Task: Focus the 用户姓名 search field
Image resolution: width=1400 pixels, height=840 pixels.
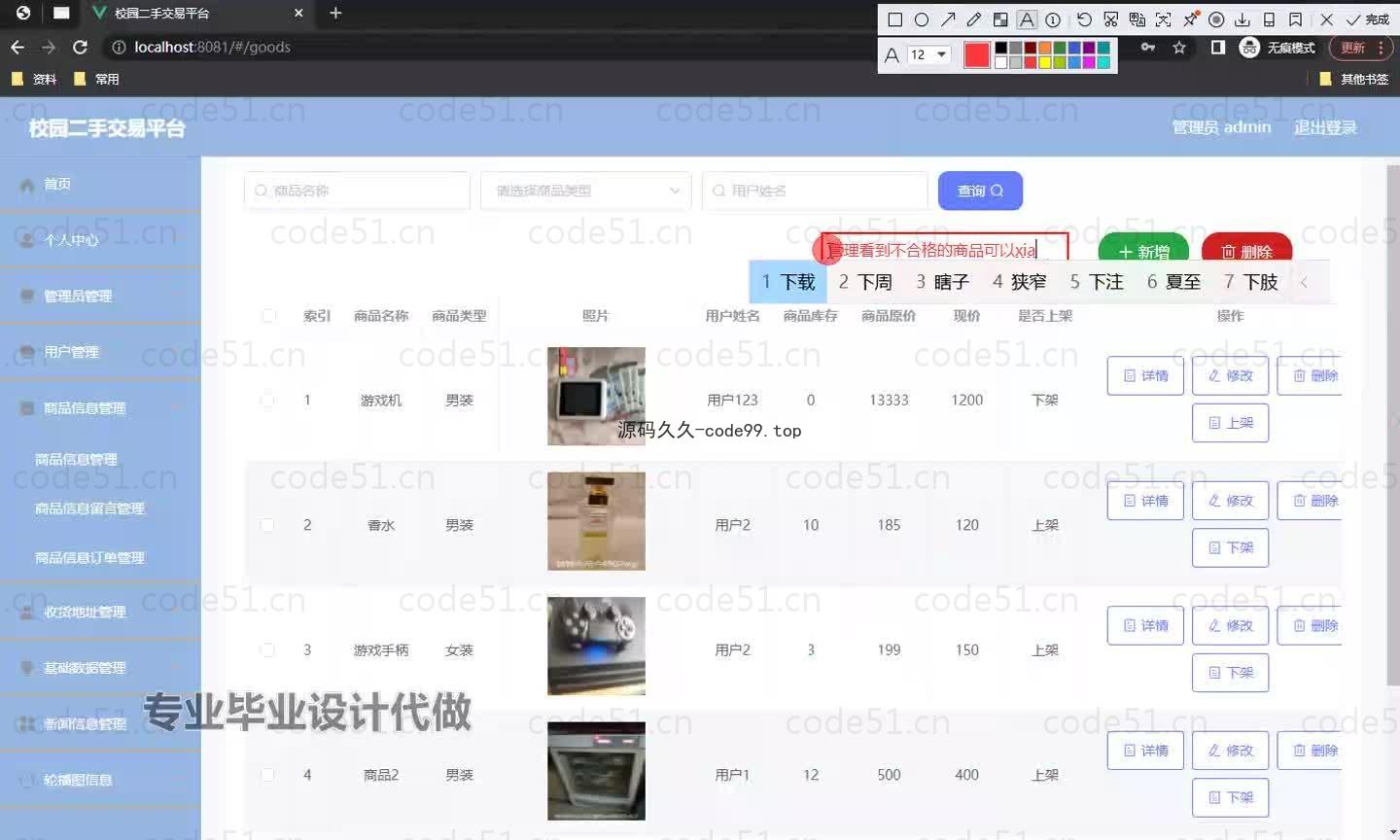Action: tap(815, 191)
